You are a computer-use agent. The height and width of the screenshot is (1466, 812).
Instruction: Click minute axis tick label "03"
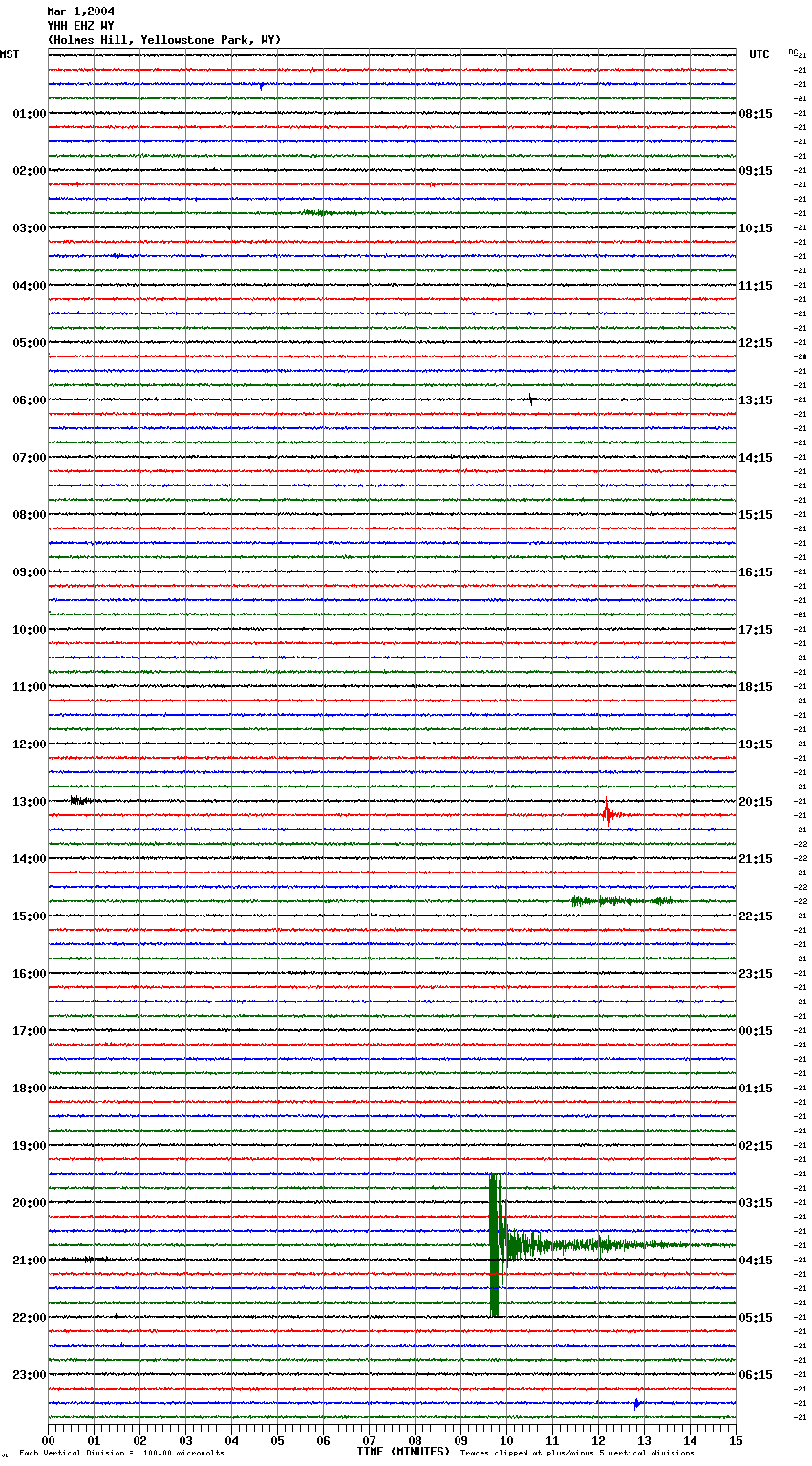tap(185, 1440)
